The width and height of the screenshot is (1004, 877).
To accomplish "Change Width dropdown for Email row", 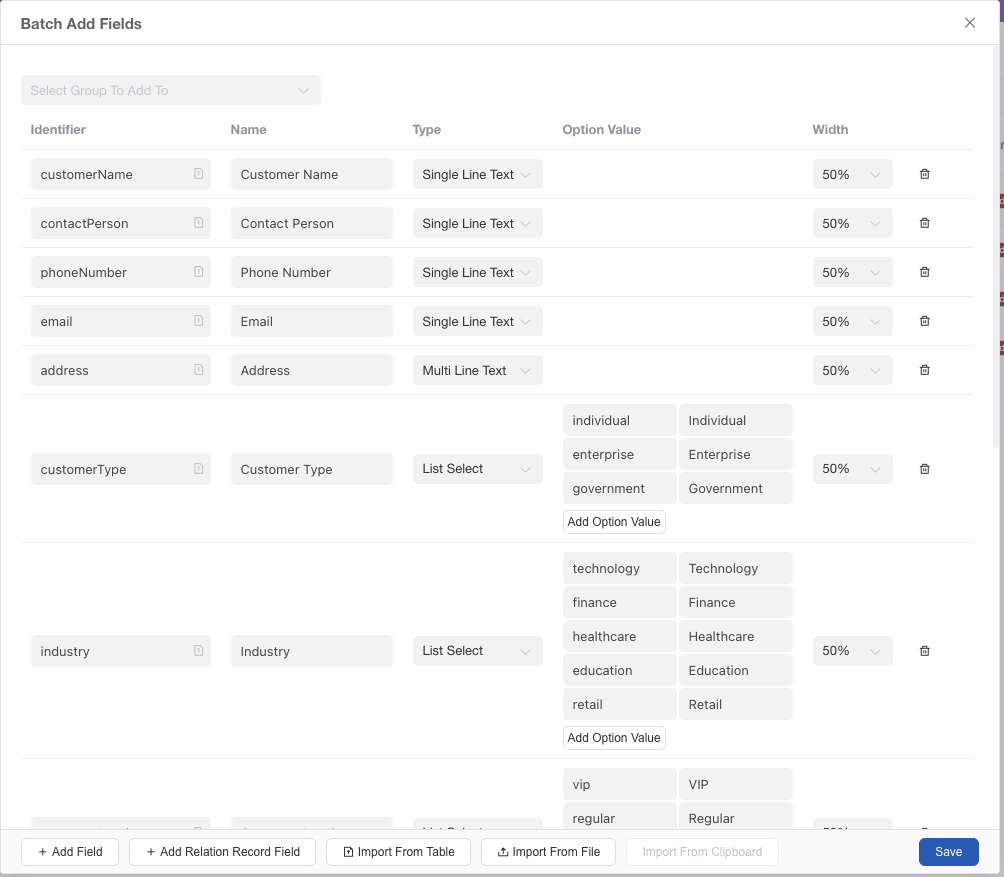I will coord(852,321).
